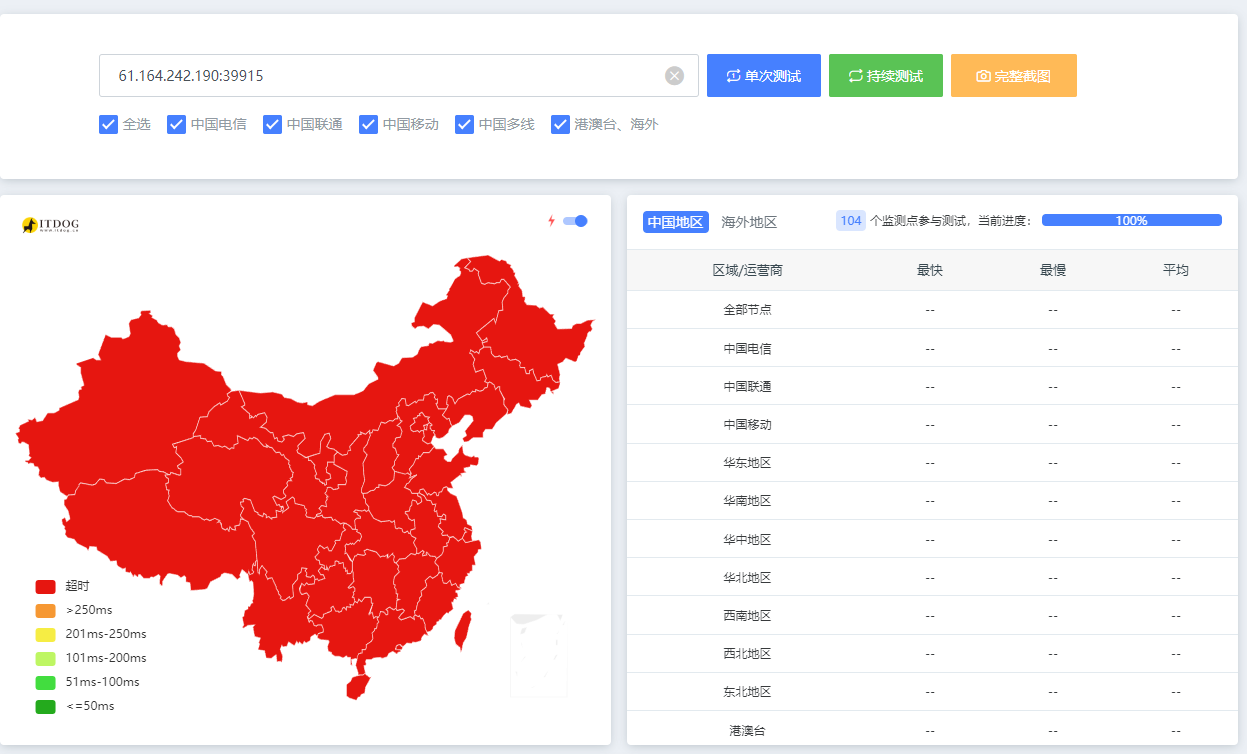Click the 平均 column header
This screenshot has width=1247, height=754.
1176,270
